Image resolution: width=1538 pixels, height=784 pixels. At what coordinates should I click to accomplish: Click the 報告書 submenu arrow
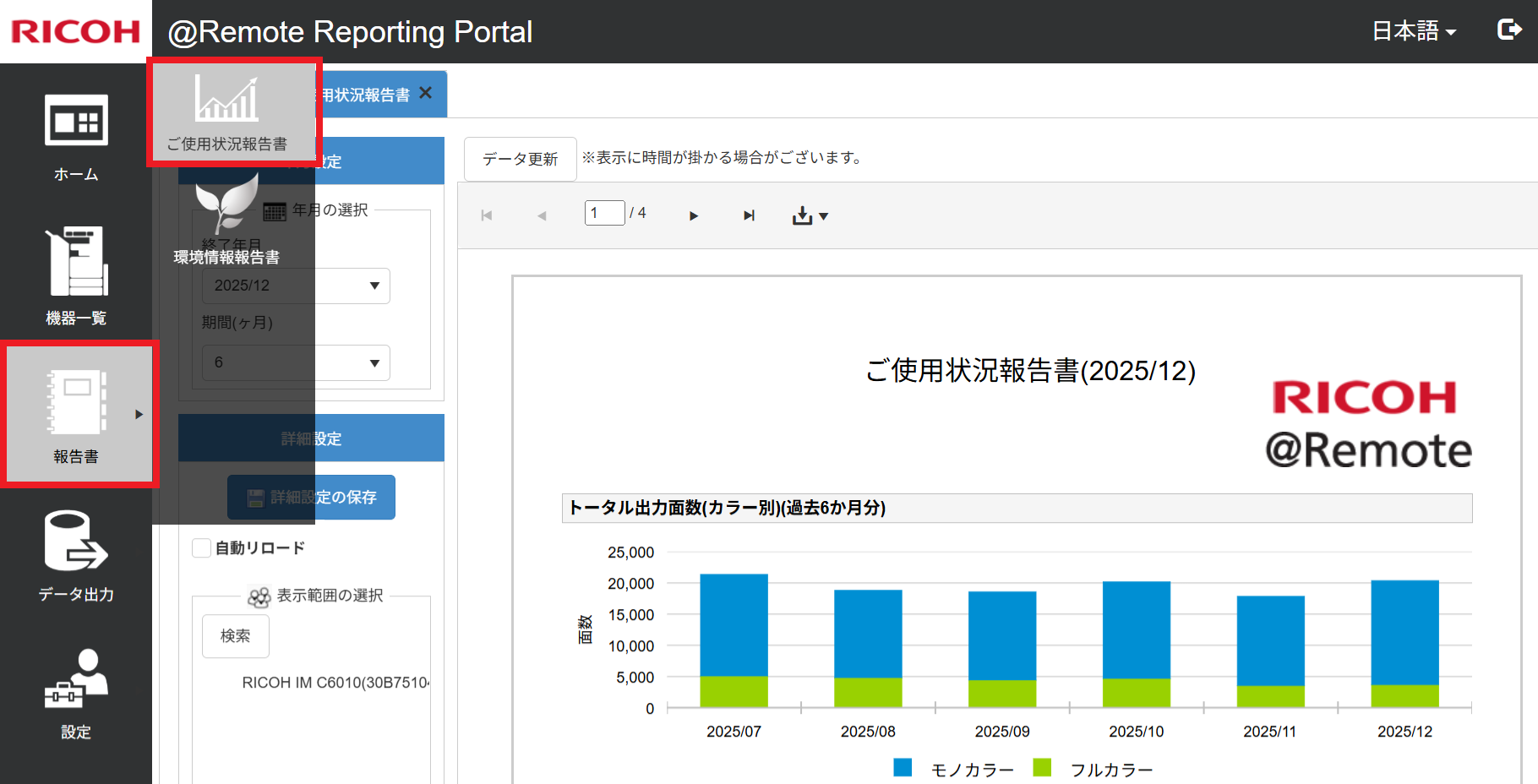tap(139, 414)
